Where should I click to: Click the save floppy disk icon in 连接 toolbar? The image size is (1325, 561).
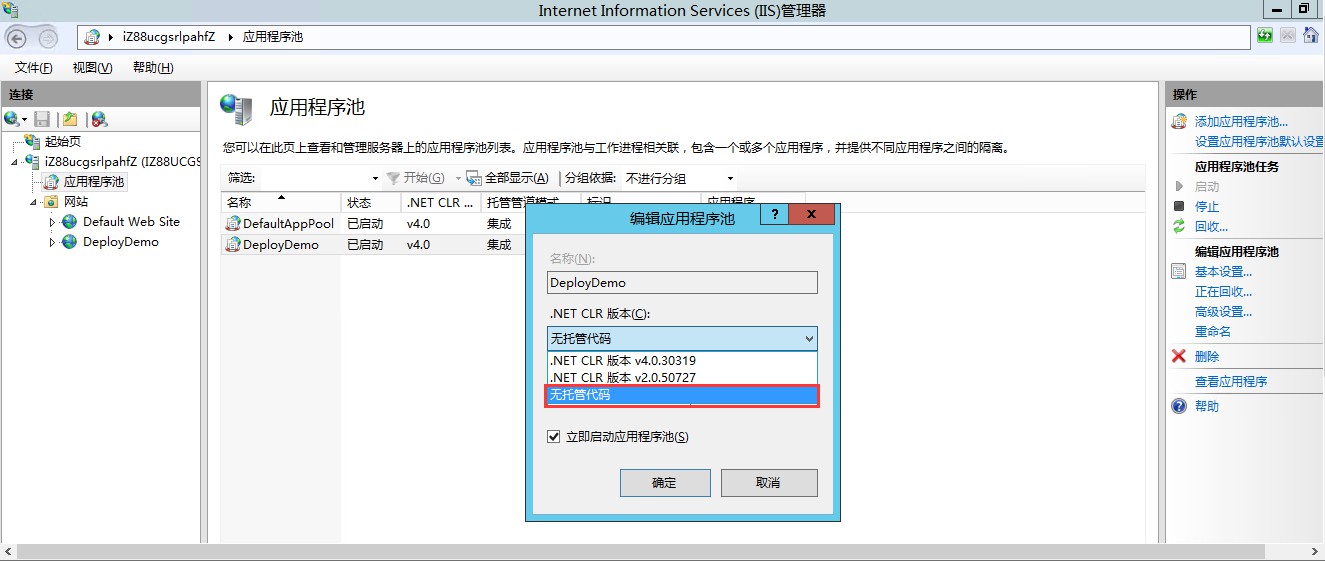tap(42, 119)
